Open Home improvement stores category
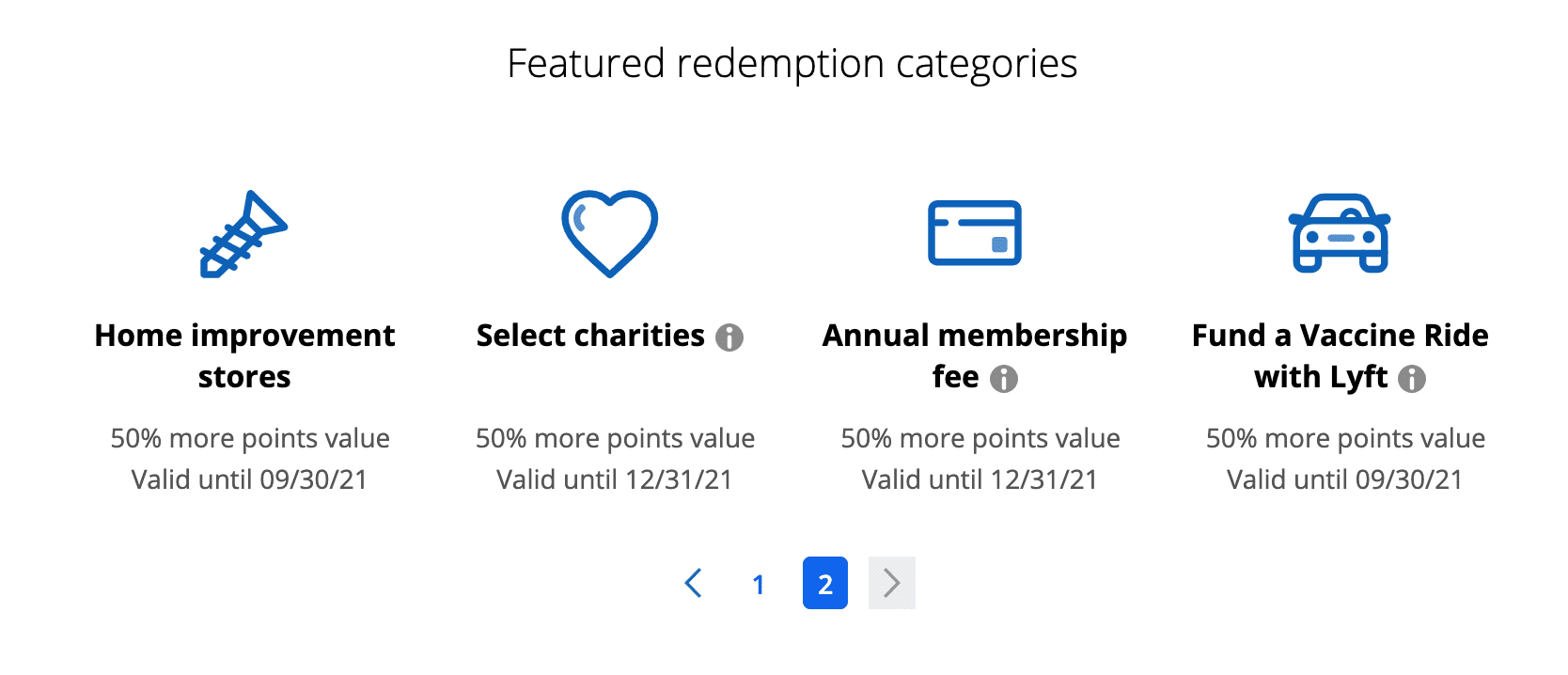Screen dimensions: 1568x675 [x=244, y=356]
